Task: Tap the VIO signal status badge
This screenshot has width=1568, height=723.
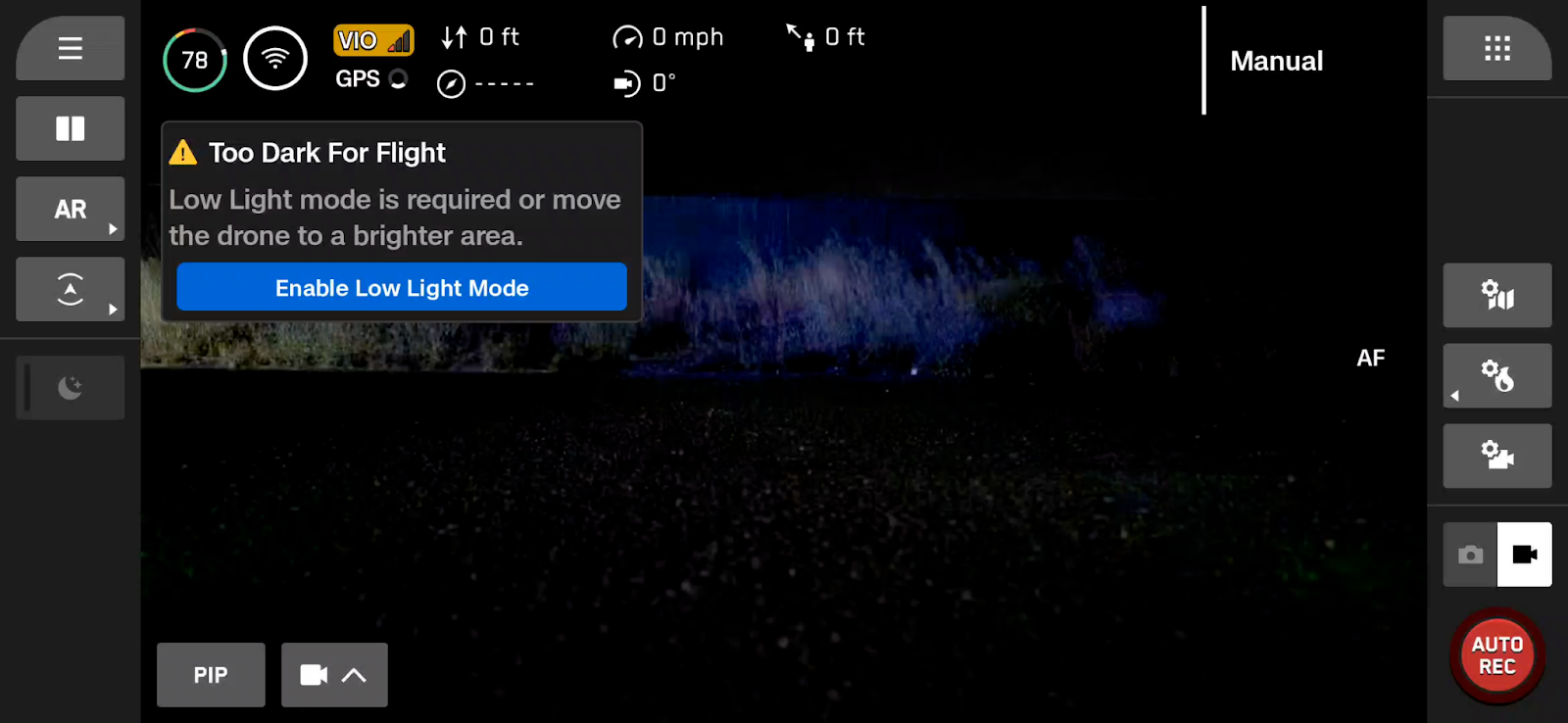Action: pos(373,40)
